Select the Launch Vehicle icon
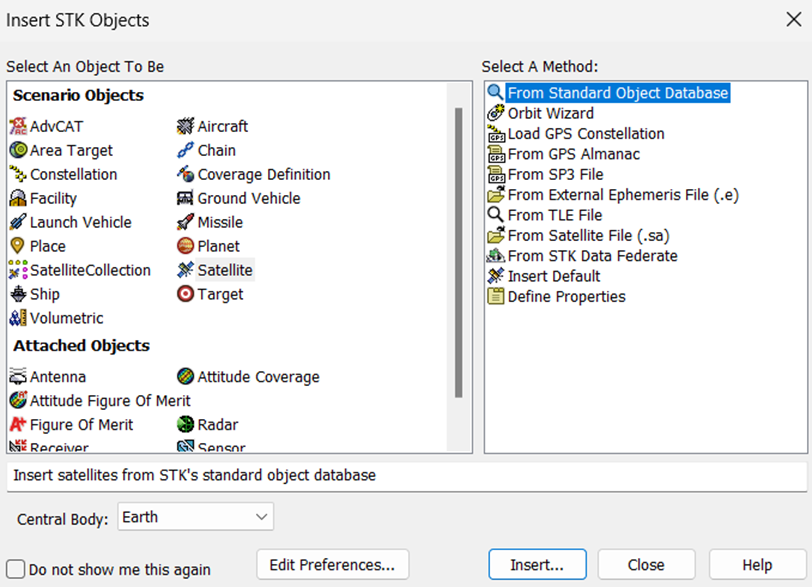This screenshot has width=812, height=587. click(18, 222)
